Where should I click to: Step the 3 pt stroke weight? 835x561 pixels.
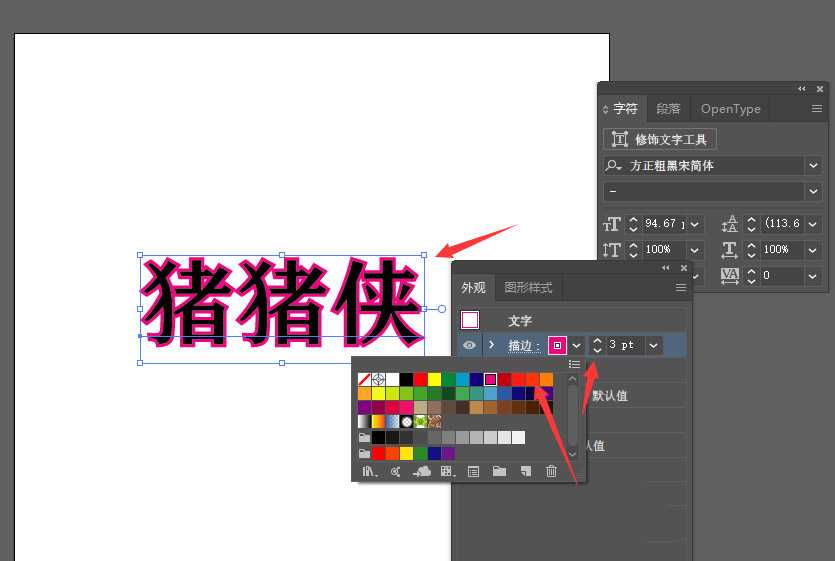(x=597, y=345)
